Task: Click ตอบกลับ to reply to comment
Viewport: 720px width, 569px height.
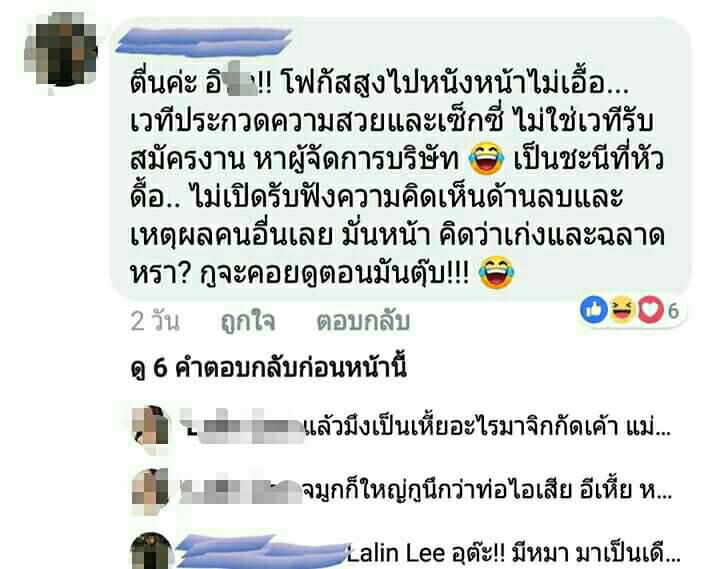Action: (363, 321)
